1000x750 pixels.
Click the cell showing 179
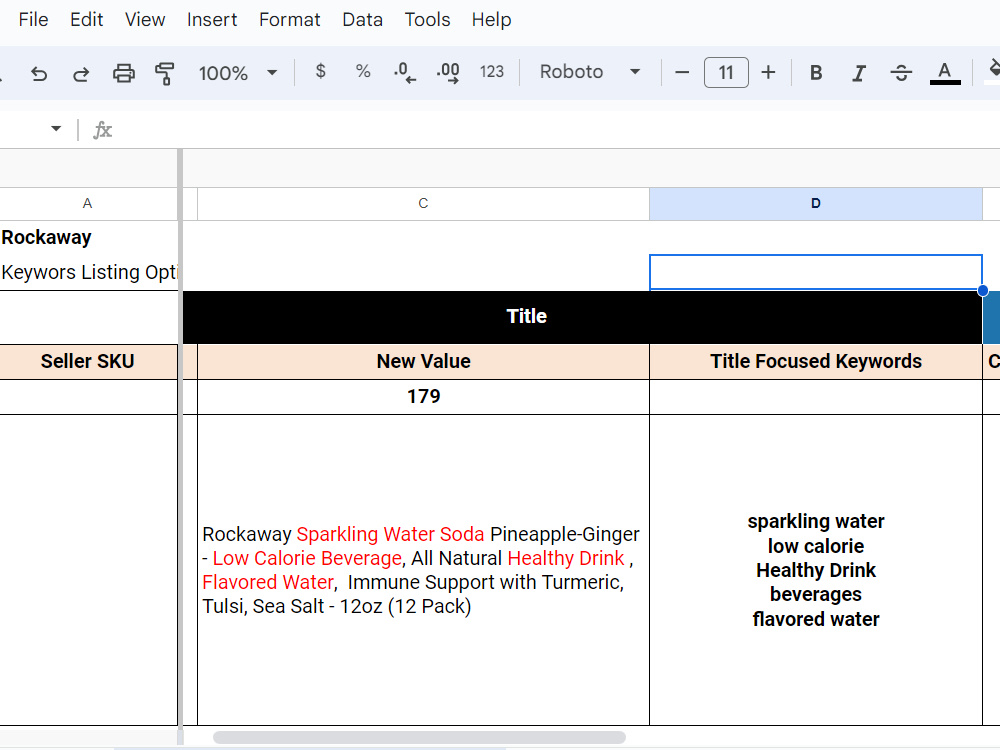point(423,397)
